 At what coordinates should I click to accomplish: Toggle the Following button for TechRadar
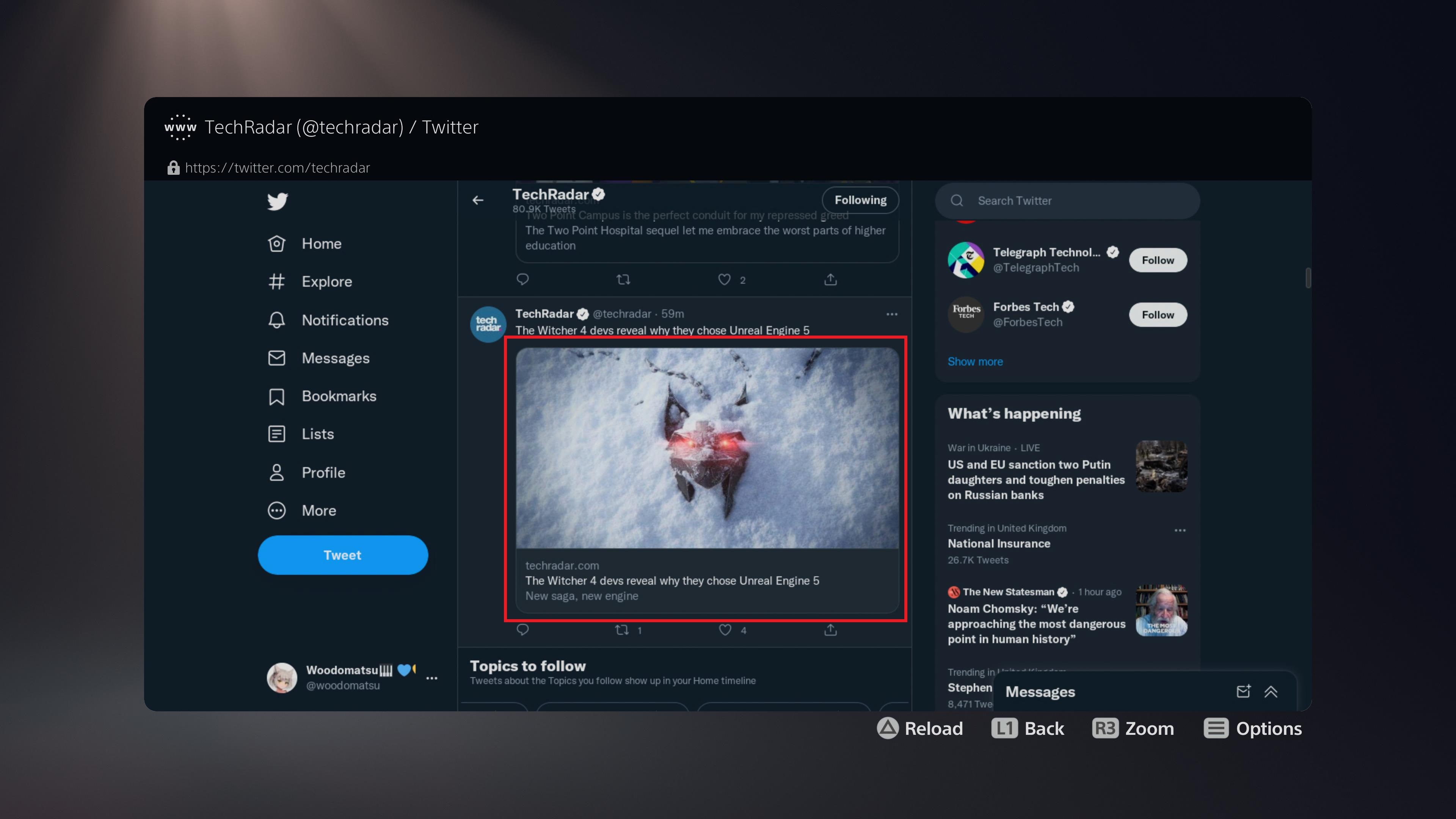[860, 200]
